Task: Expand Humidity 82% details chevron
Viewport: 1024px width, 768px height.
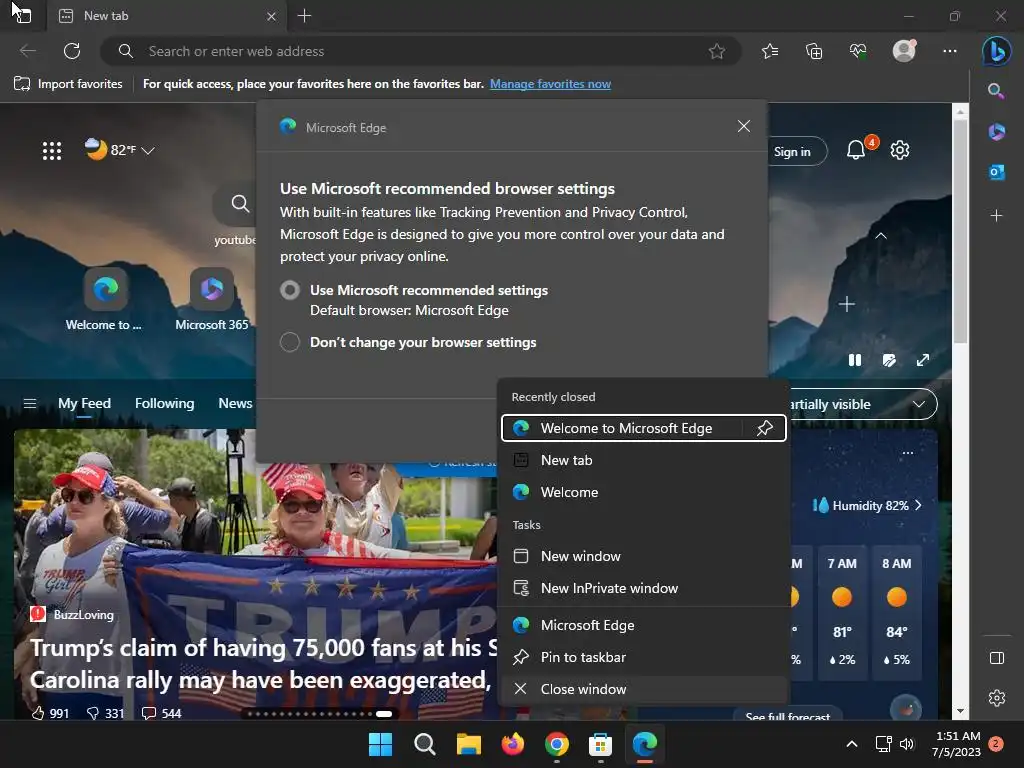Action: [919, 505]
